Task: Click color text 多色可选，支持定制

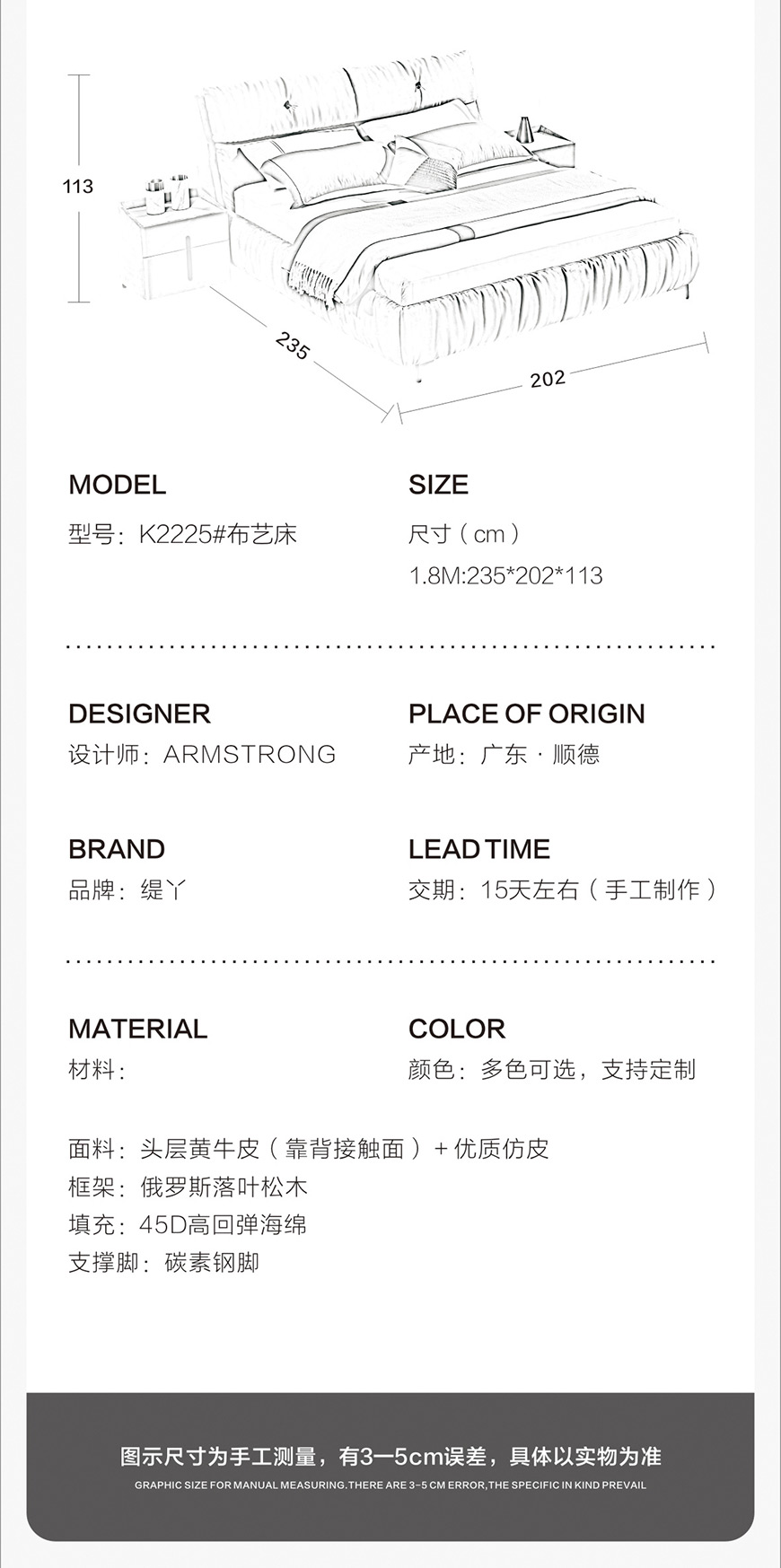Action: pyautogui.click(x=588, y=1069)
